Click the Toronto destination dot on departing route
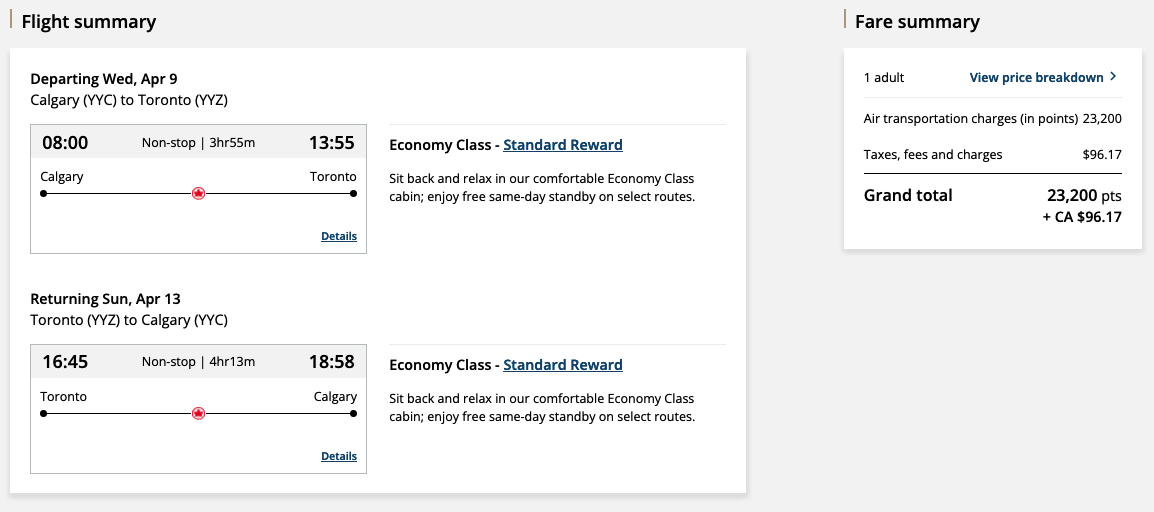The image size is (1154, 512). [x=353, y=193]
